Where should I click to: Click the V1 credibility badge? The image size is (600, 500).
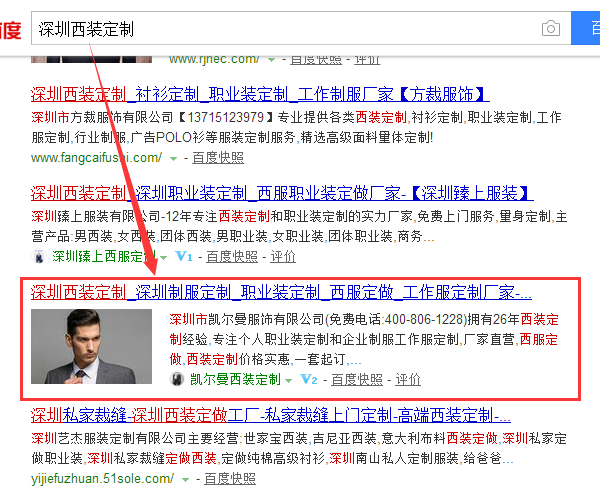tap(184, 256)
